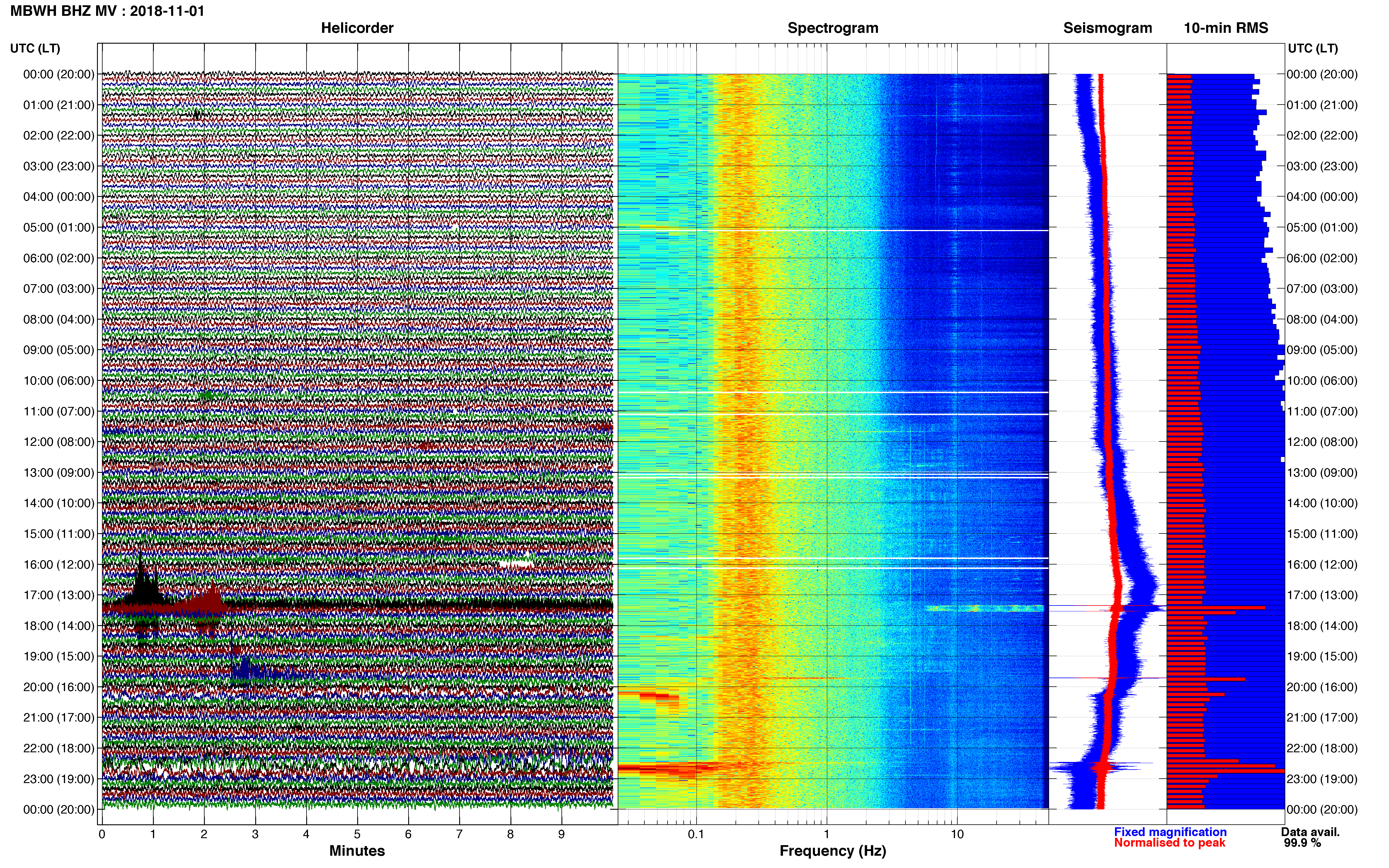The image size is (1389, 868).
Task: Click the left axis label '21:00 (17:00)'
Action: [x=59, y=718]
